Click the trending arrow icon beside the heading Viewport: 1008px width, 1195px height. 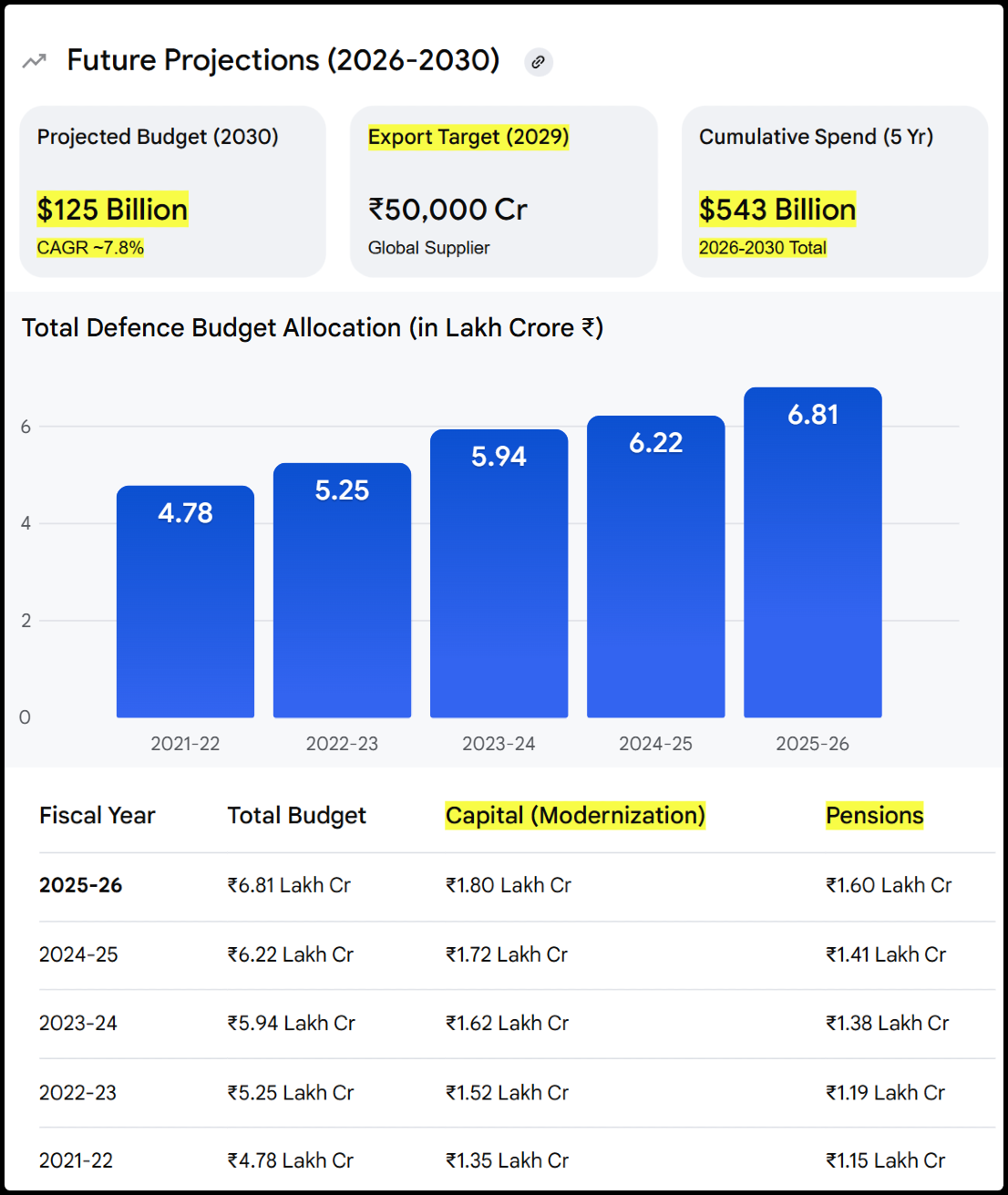click(x=34, y=59)
